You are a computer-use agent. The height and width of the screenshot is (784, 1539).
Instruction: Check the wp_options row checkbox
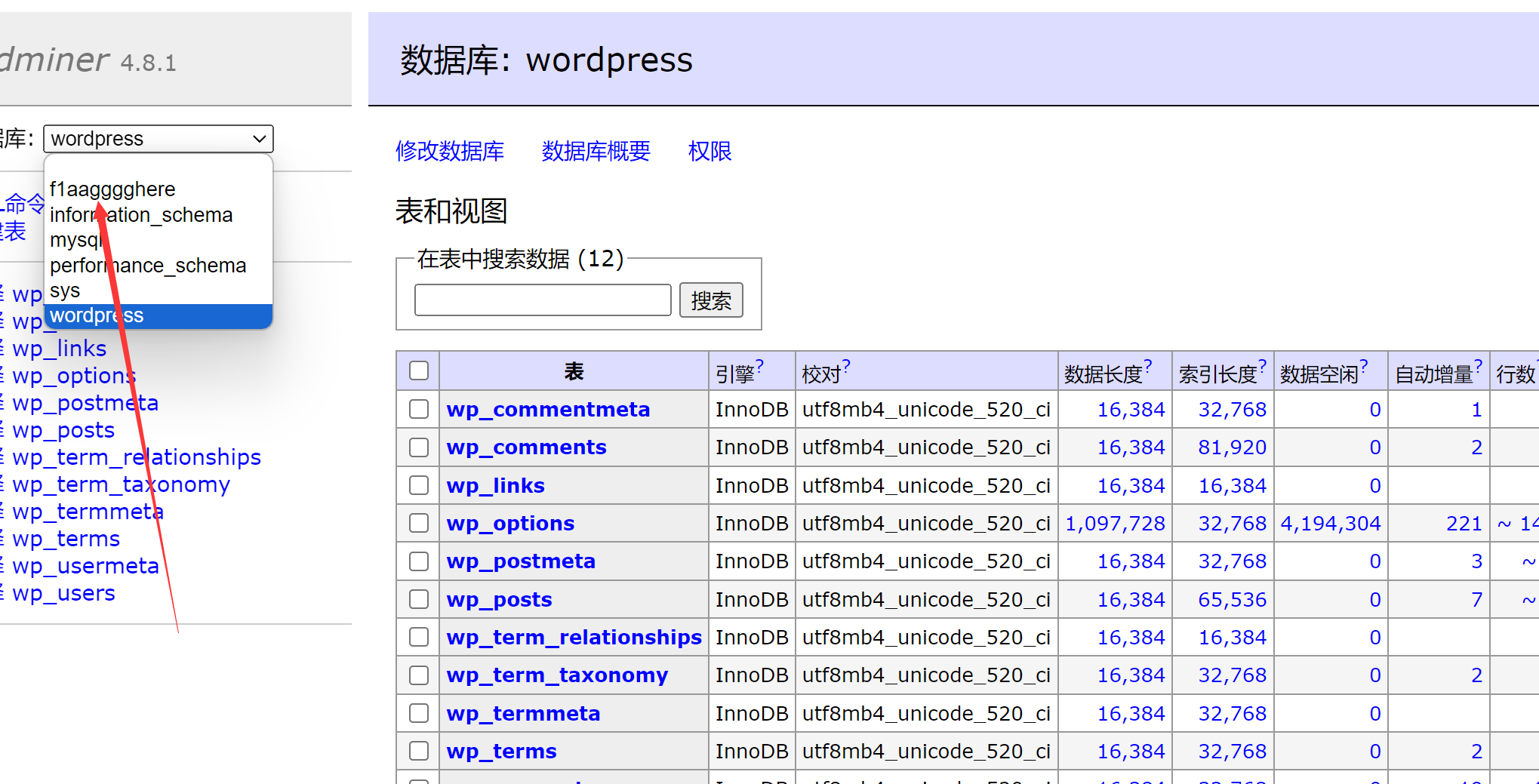(419, 523)
